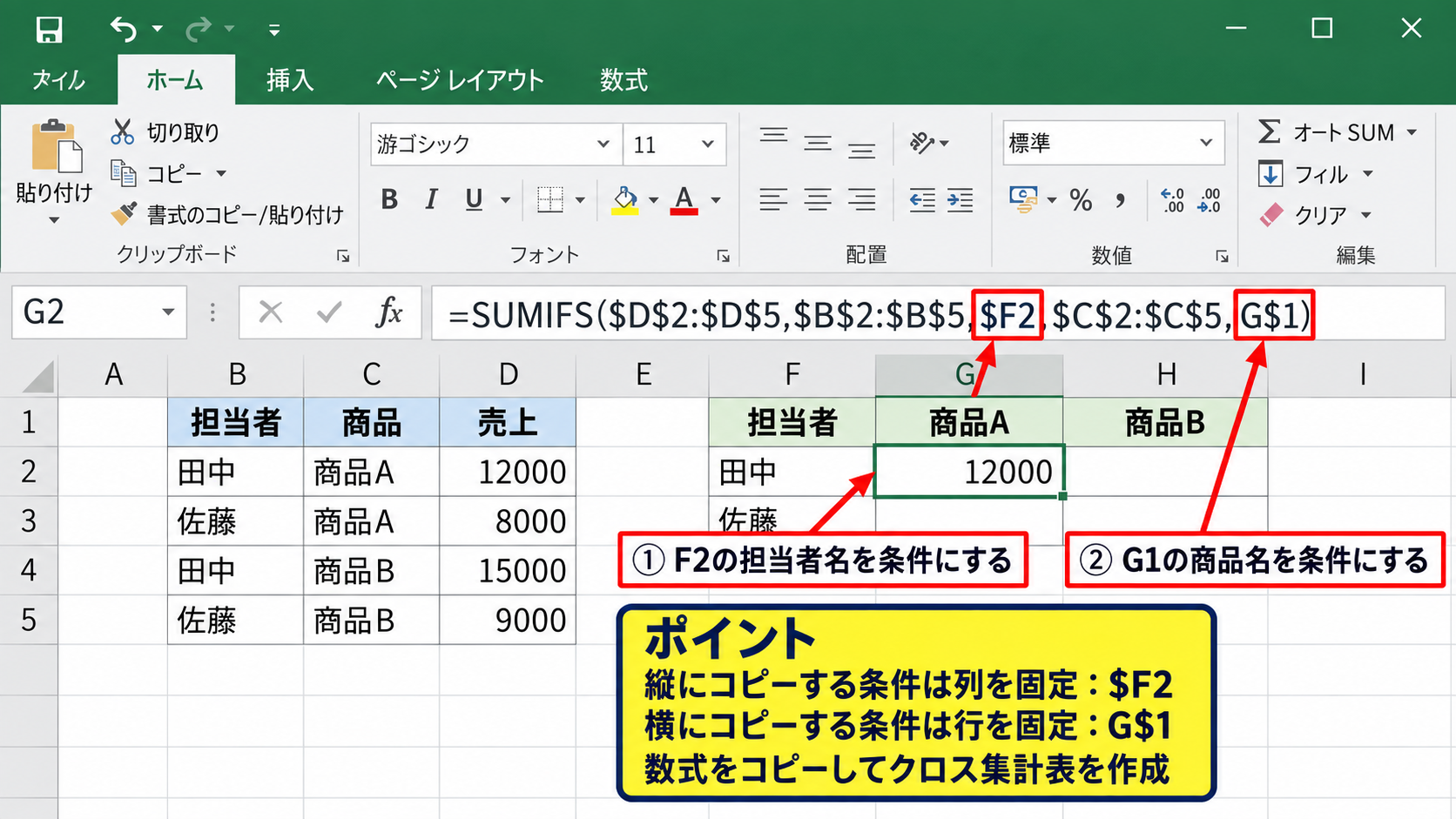Apply yellow fill color bucket

pos(624,200)
